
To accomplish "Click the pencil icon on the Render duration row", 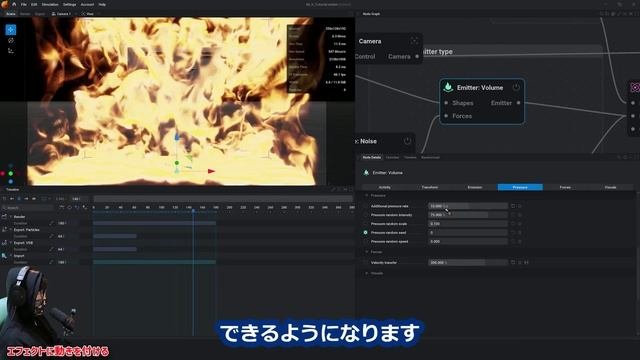I will coord(51,223).
